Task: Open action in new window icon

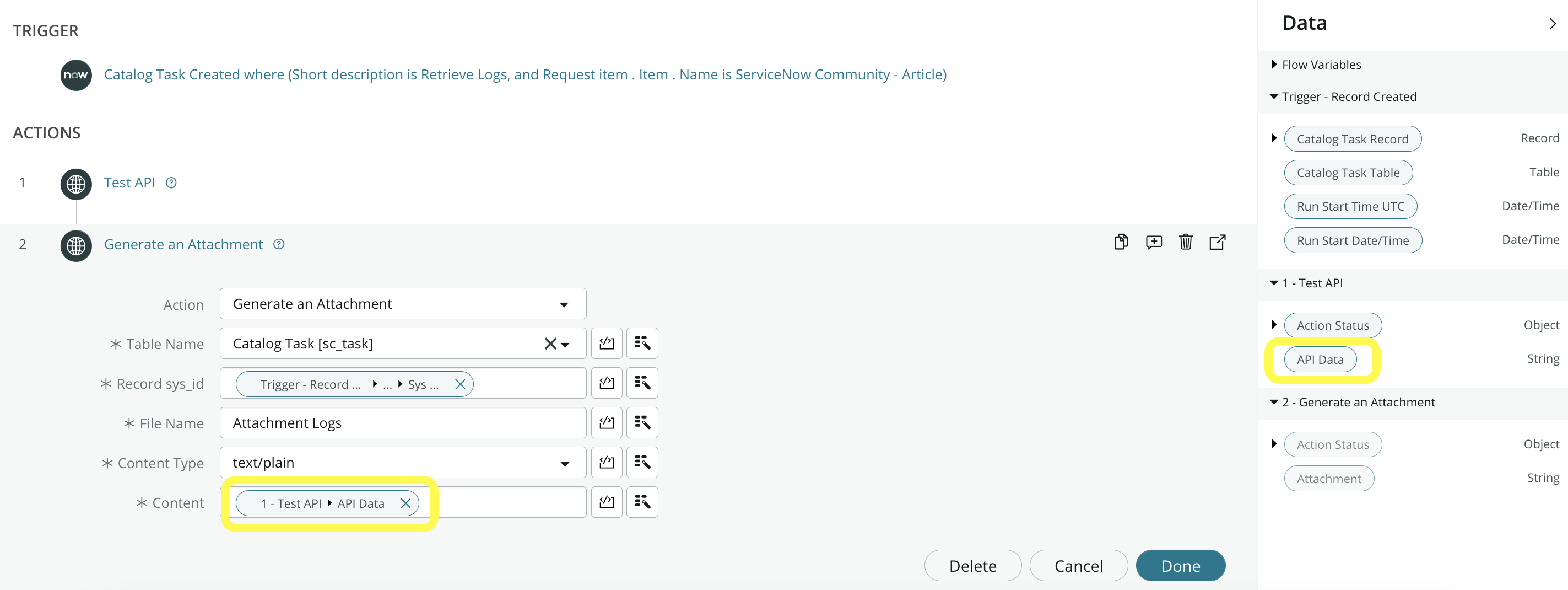Action: click(1218, 243)
